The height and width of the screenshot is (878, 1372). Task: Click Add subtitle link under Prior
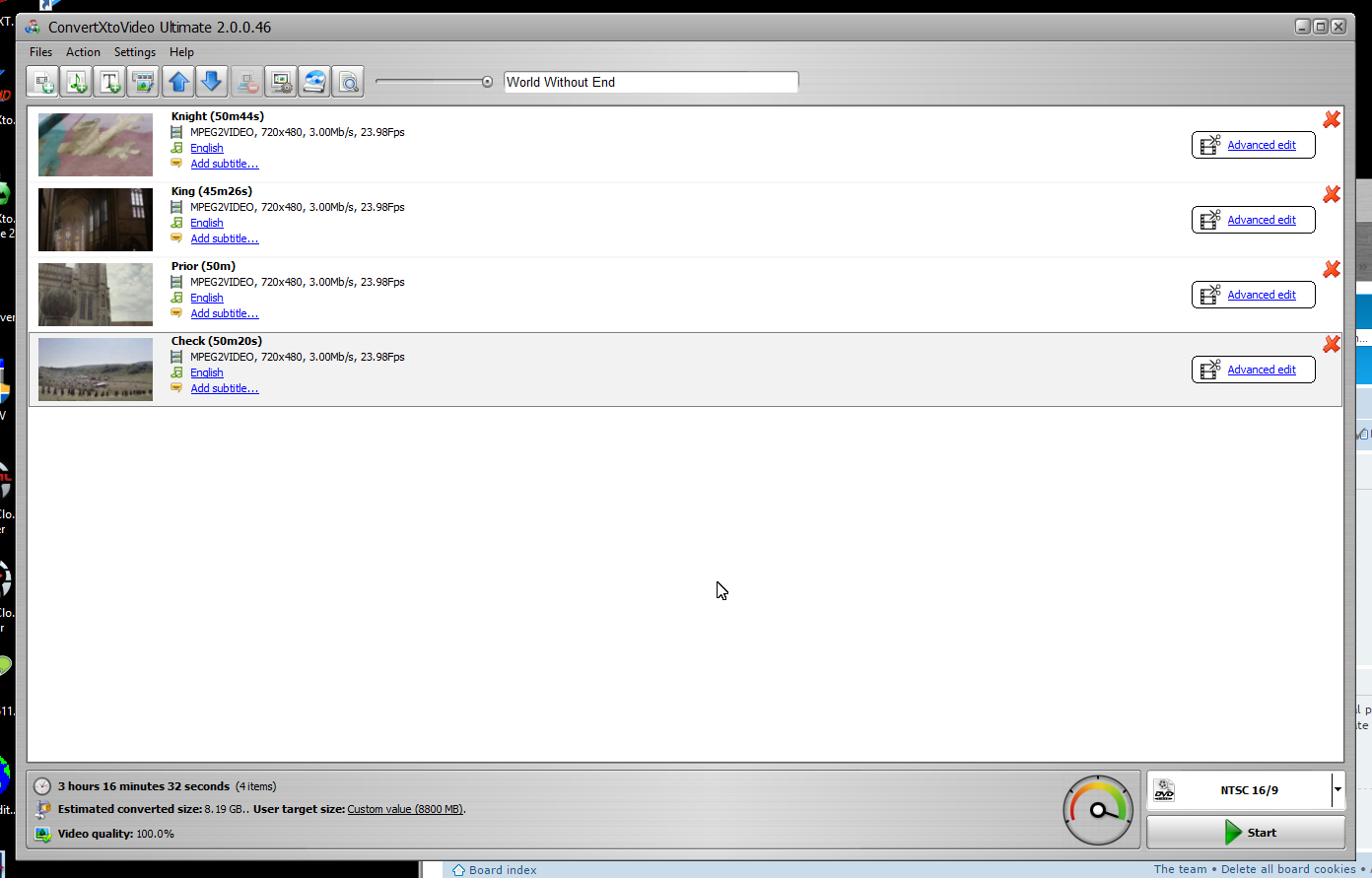(225, 313)
